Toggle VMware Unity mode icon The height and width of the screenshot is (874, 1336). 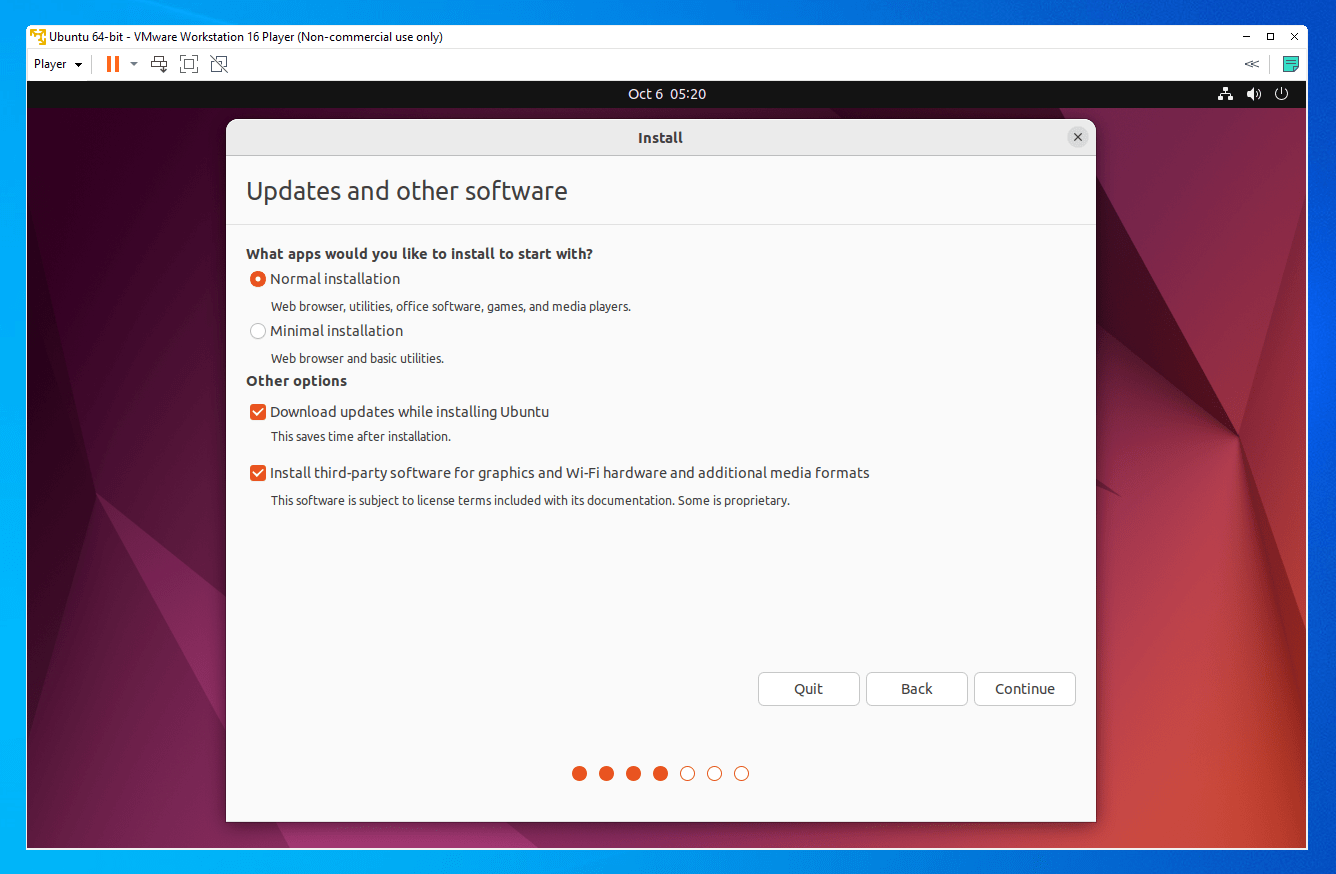click(219, 64)
